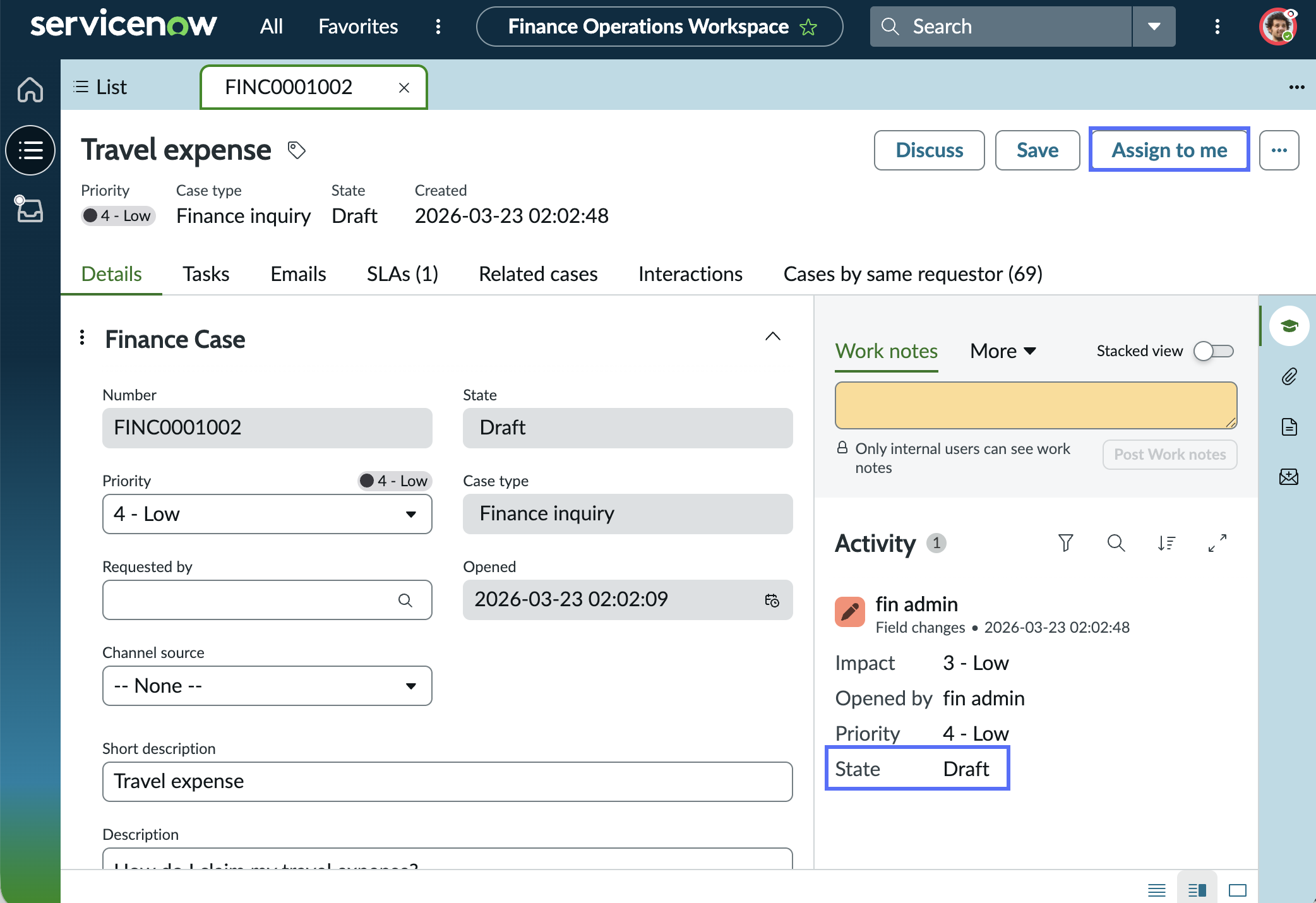Click the ServiceNow logo
1316x903 pixels.
pyautogui.click(x=124, y=25)
